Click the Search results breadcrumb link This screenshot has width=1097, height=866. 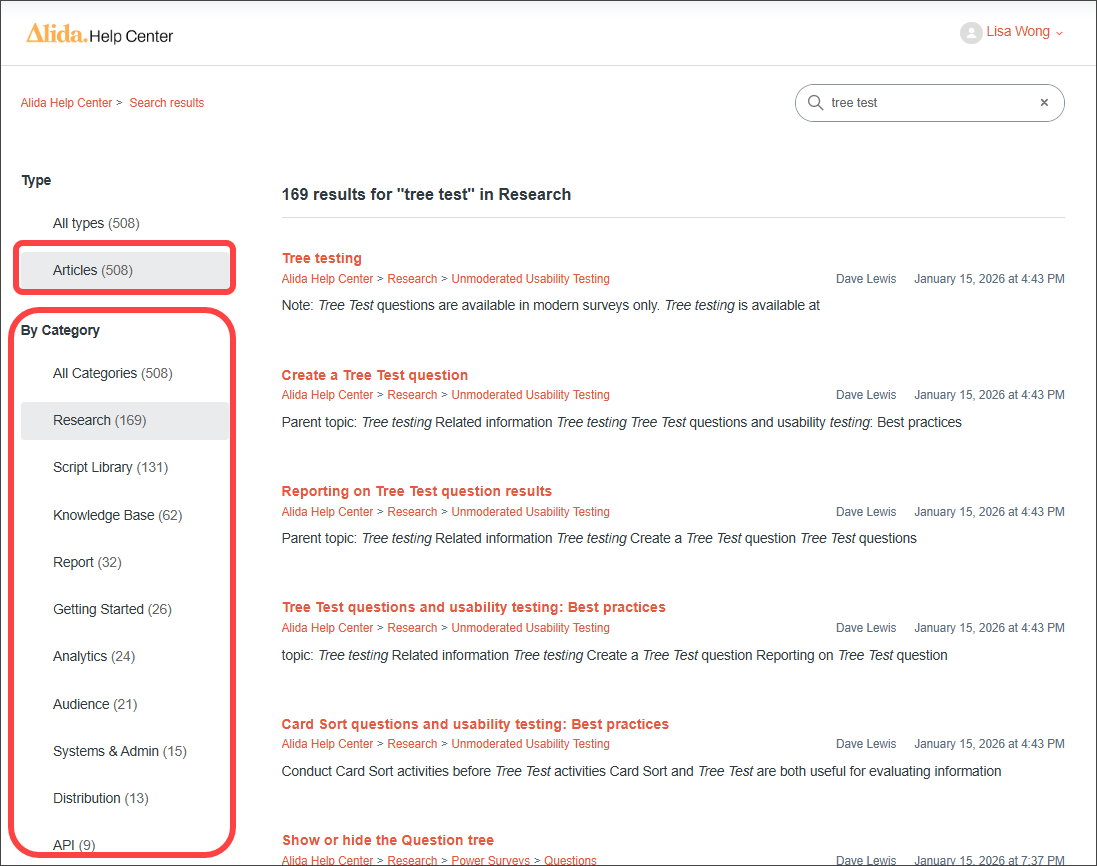(x=167, y=103)
